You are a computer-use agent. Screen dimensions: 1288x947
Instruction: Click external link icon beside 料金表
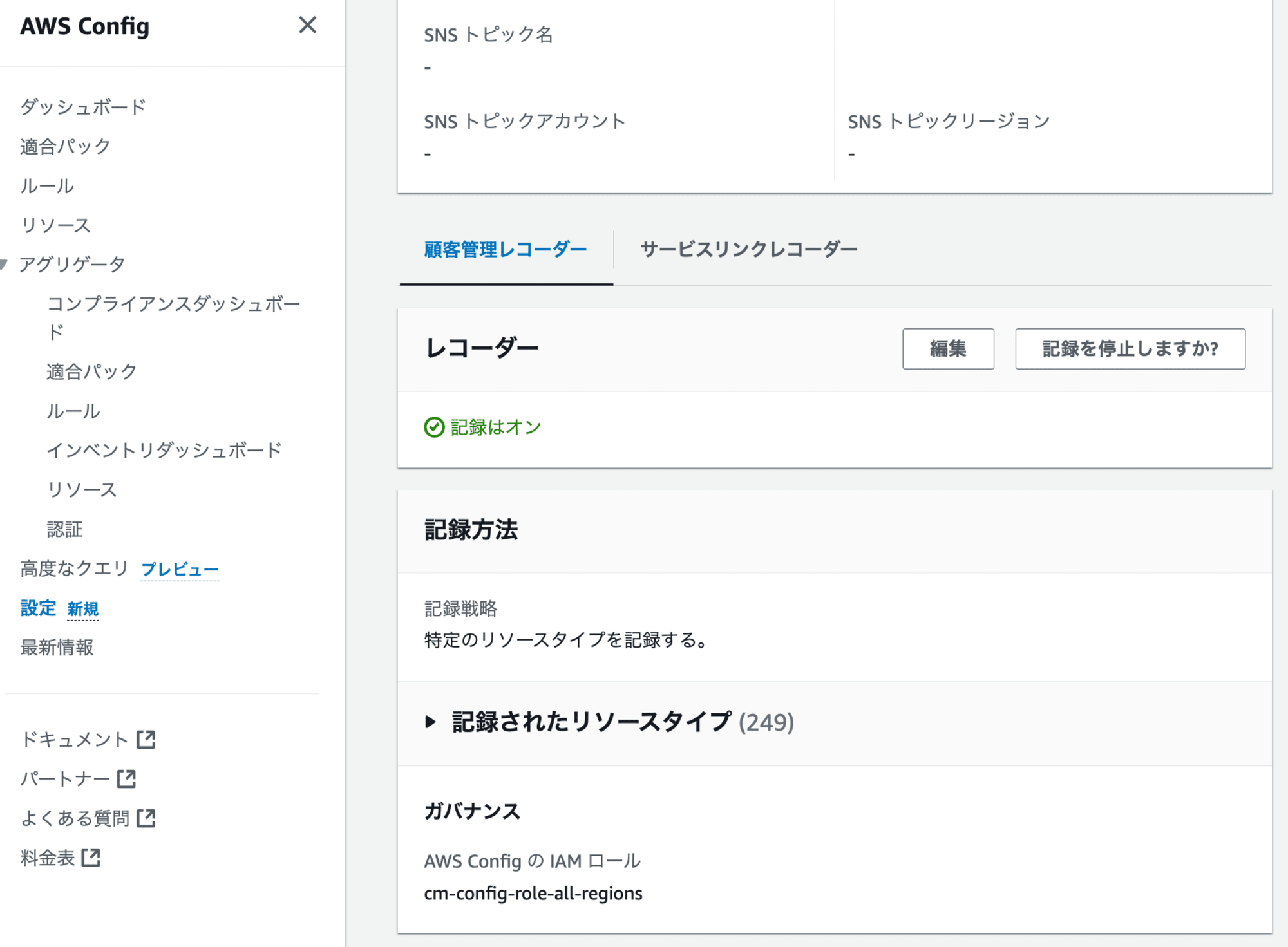(x=91, y=858)
